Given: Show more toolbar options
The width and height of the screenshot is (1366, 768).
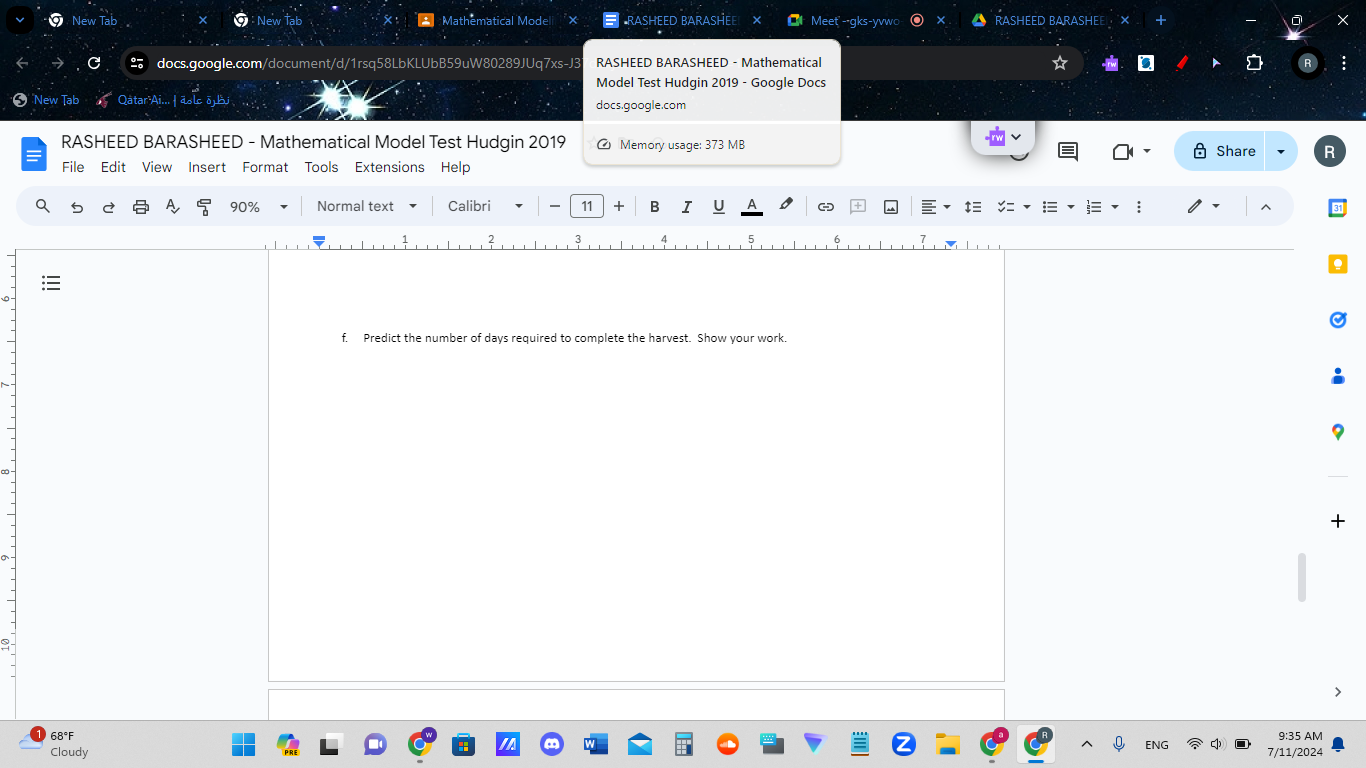Looking at the screenshot, I should 1139,207.
